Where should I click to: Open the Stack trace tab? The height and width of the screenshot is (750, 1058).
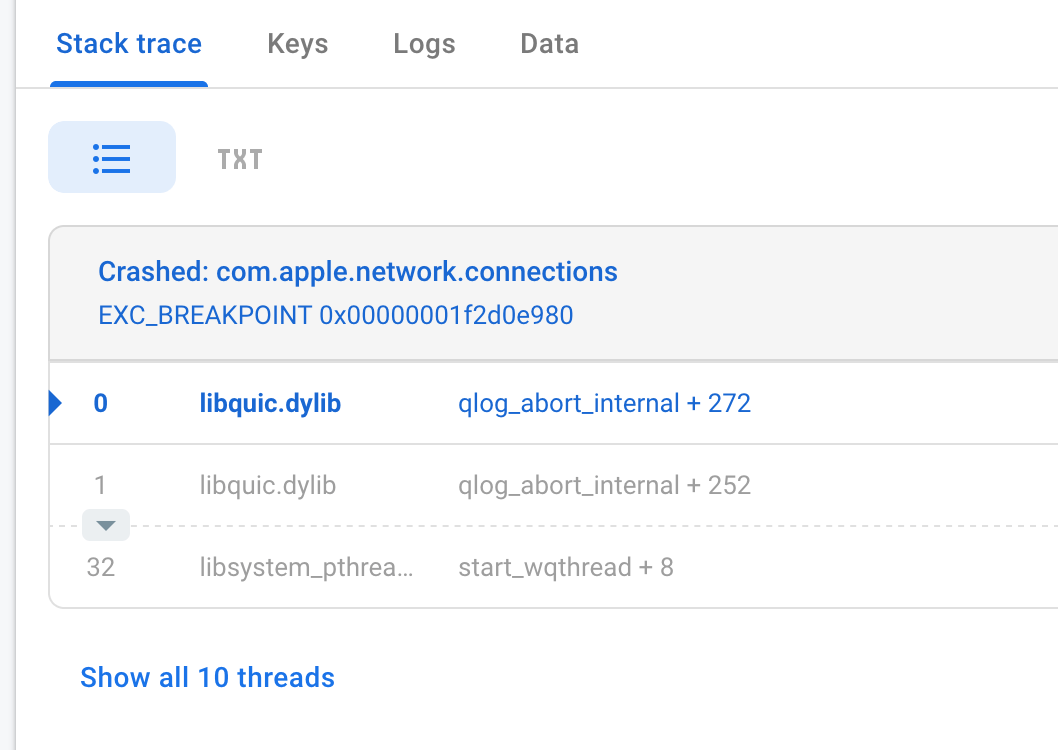pos(129,44)
